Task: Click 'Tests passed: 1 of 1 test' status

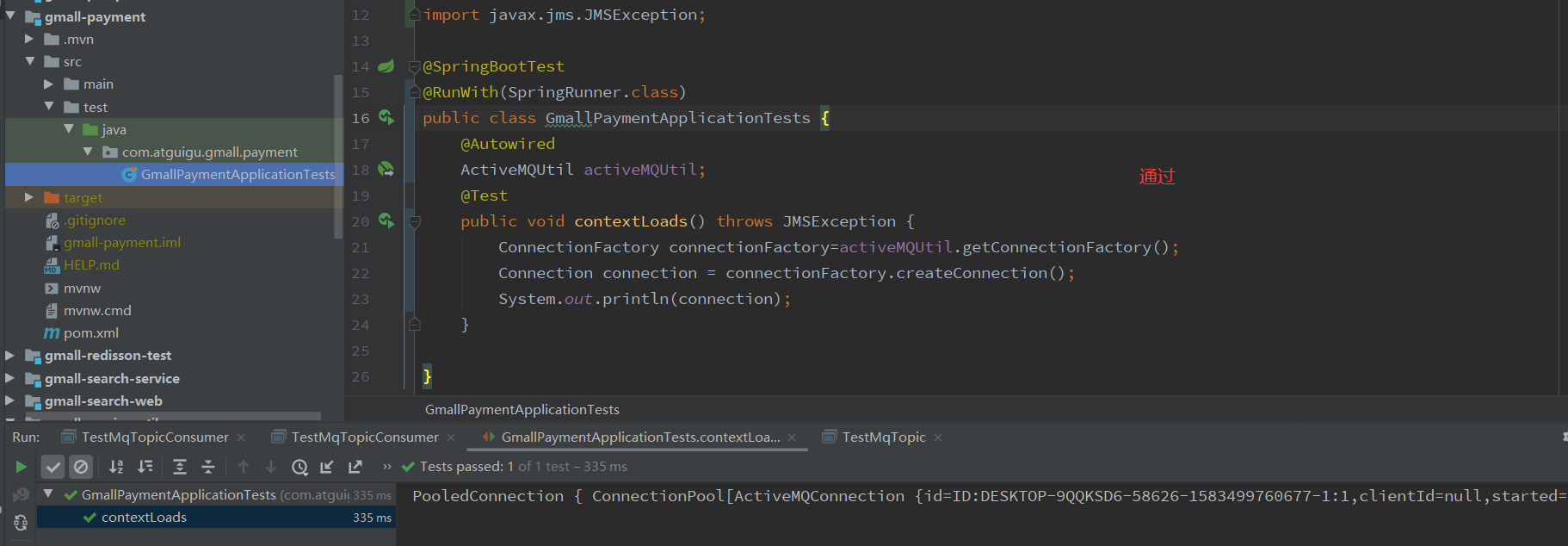Action: 514,467
